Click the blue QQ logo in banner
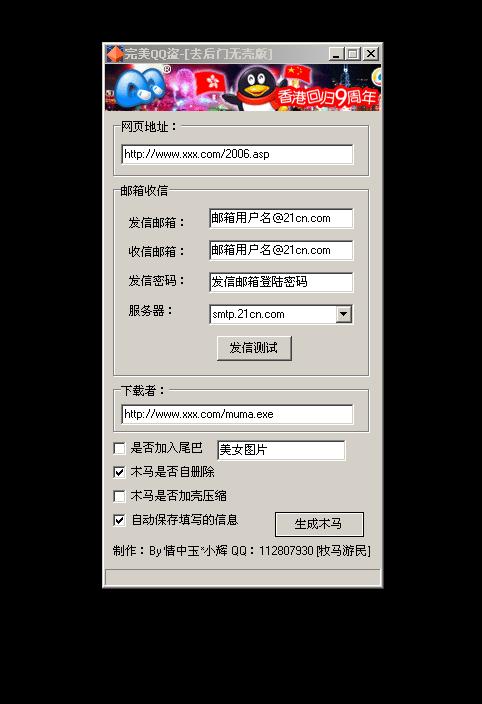The height and width of the screenshot is (704, 482). tap(141, 88)
